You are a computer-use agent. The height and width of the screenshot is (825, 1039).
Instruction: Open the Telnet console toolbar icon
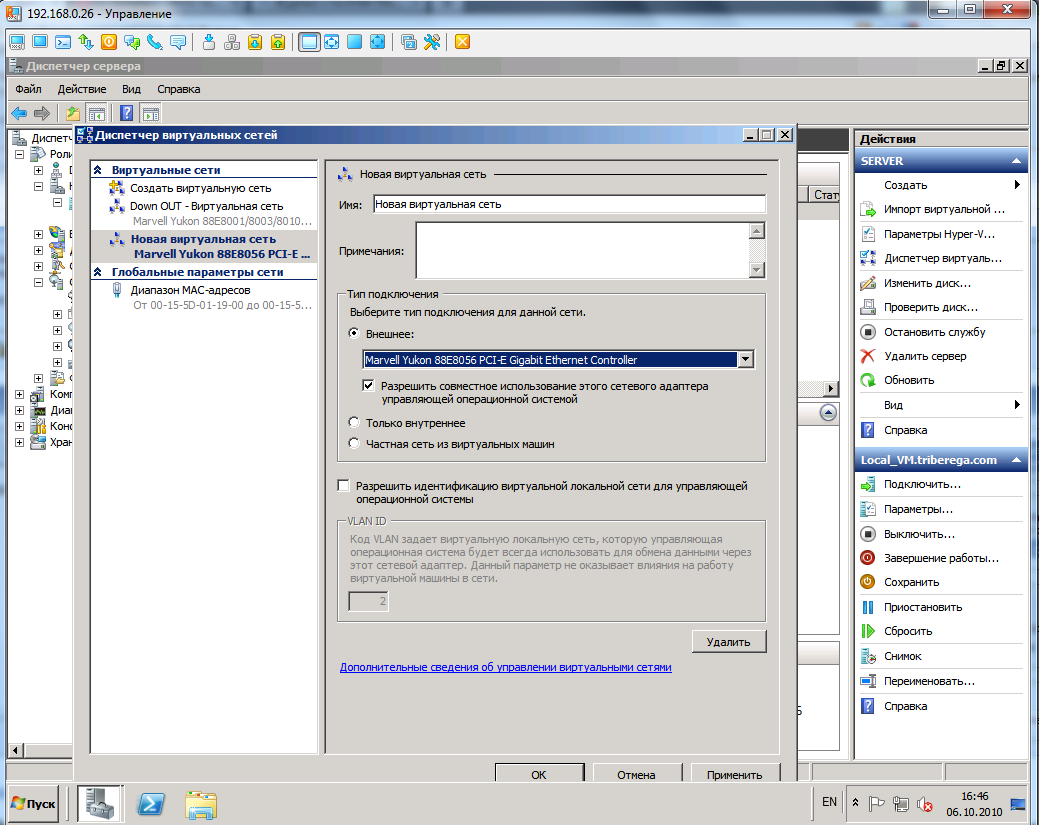tap(63, 42)
